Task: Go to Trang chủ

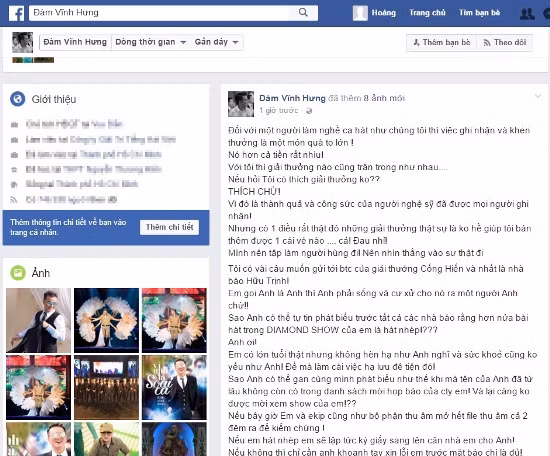Action: pos(427,13)
